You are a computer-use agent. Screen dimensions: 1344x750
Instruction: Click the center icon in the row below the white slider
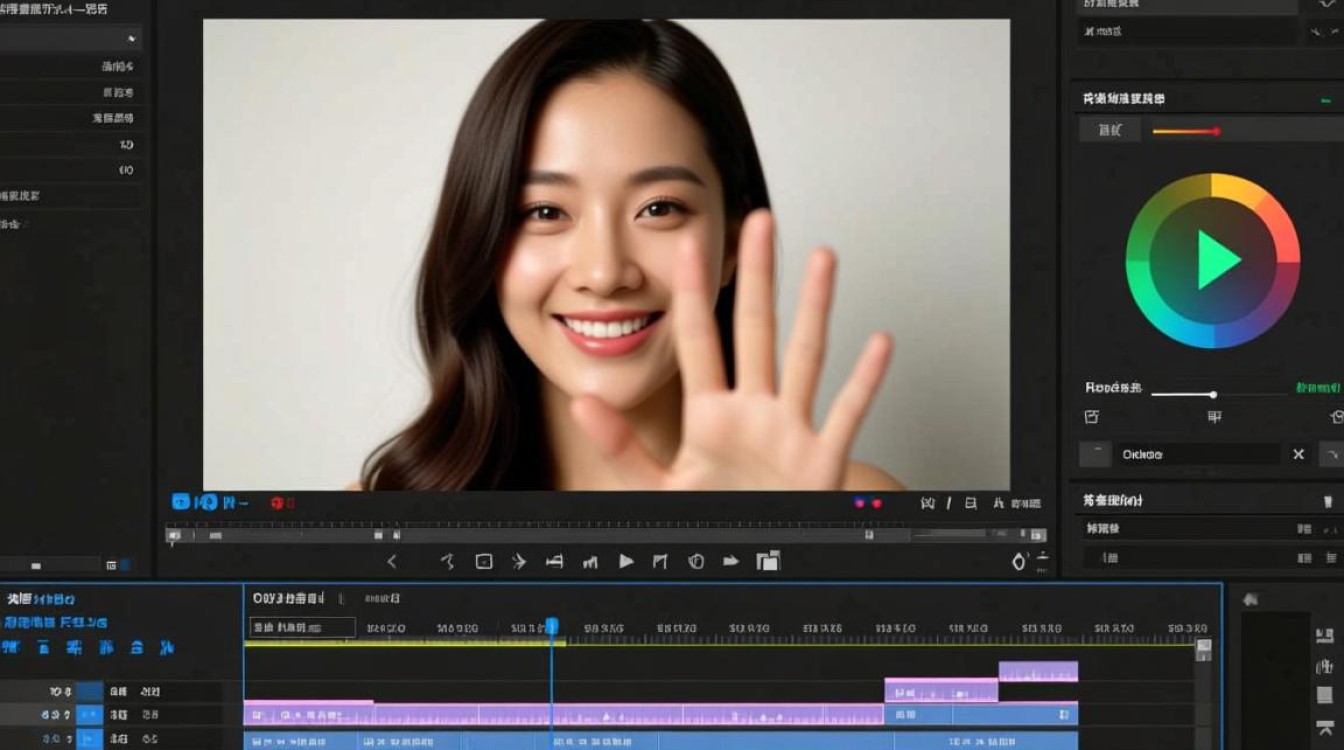tap(1214, 417)
